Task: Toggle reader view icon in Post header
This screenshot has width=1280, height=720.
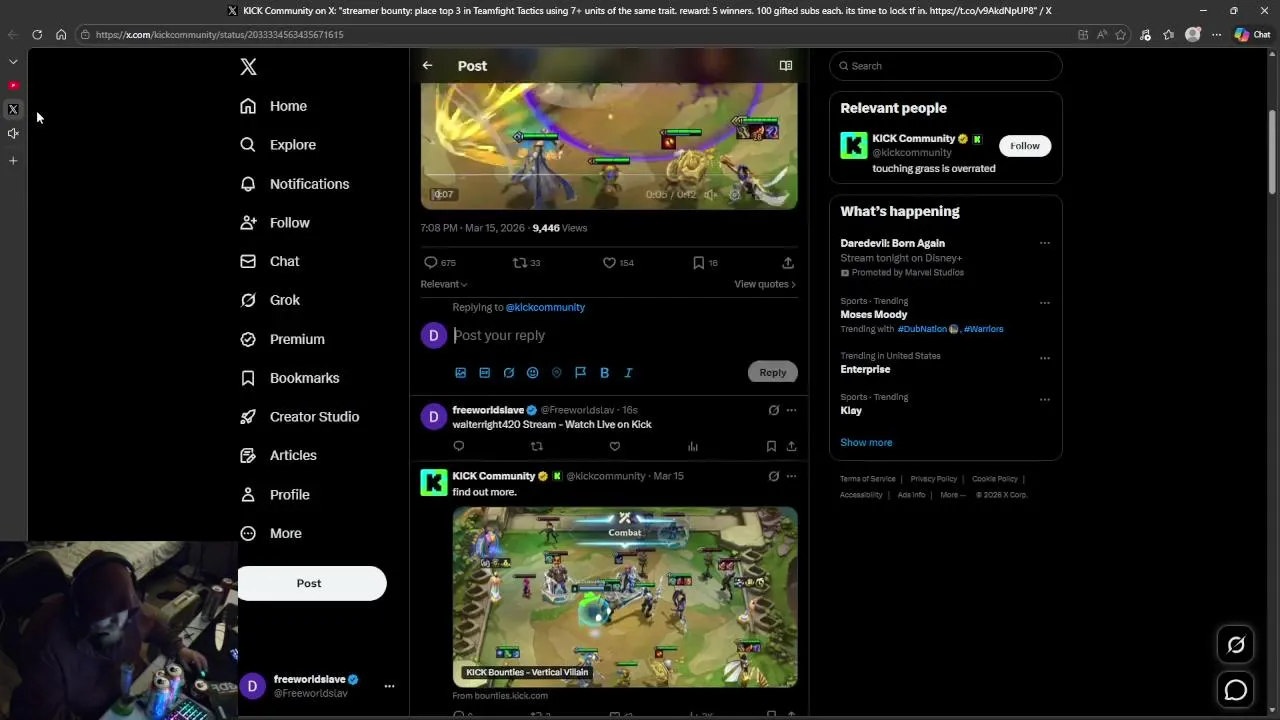Action: [x=786, y=66]
